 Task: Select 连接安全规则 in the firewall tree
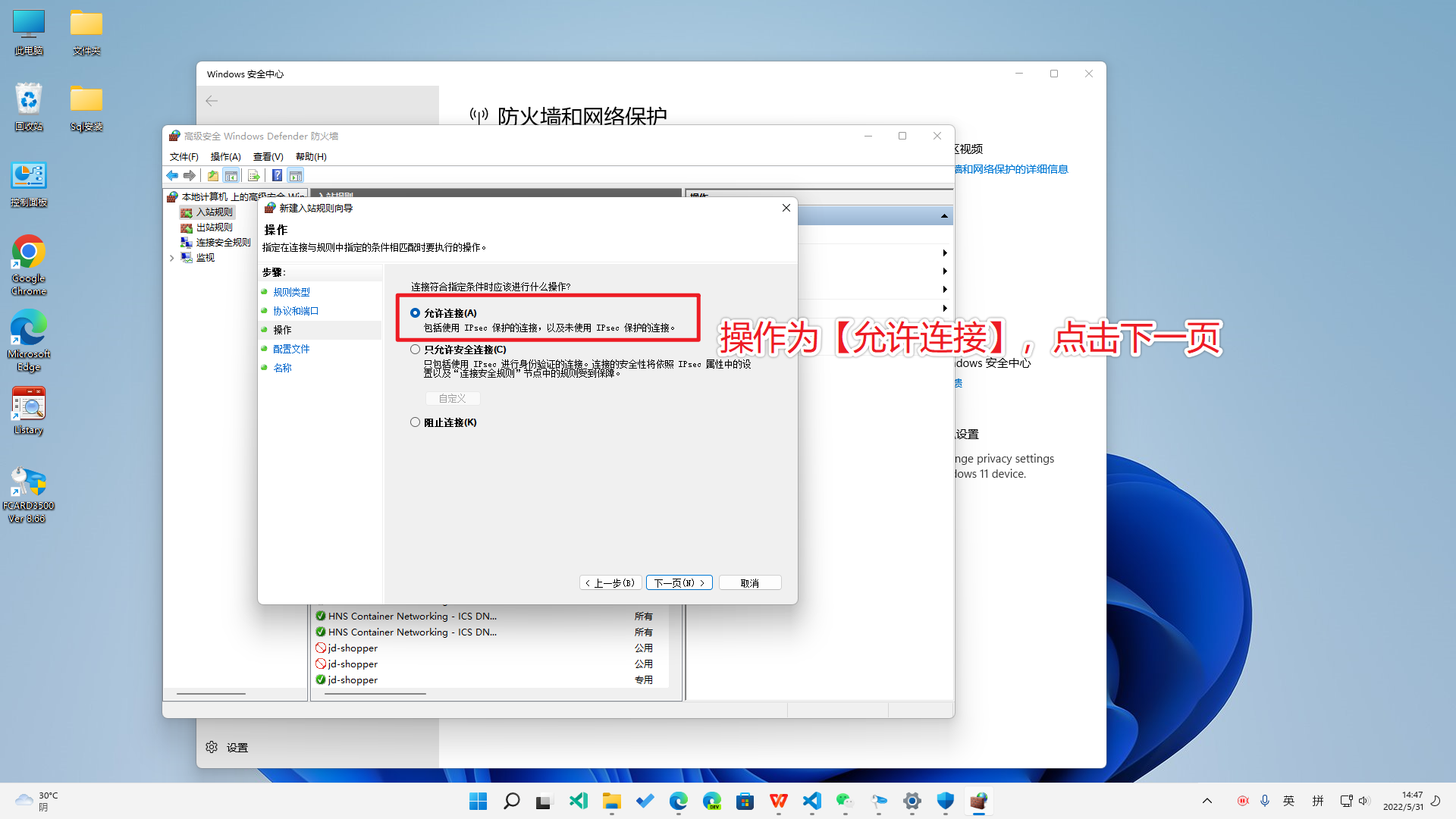point(223,243)
